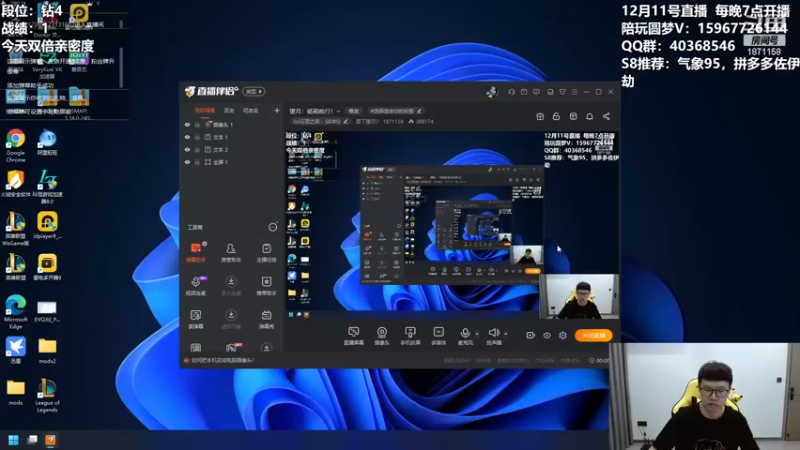
Task: Lock the 文本 1 source with its padlock
Action: click(197, 137)
